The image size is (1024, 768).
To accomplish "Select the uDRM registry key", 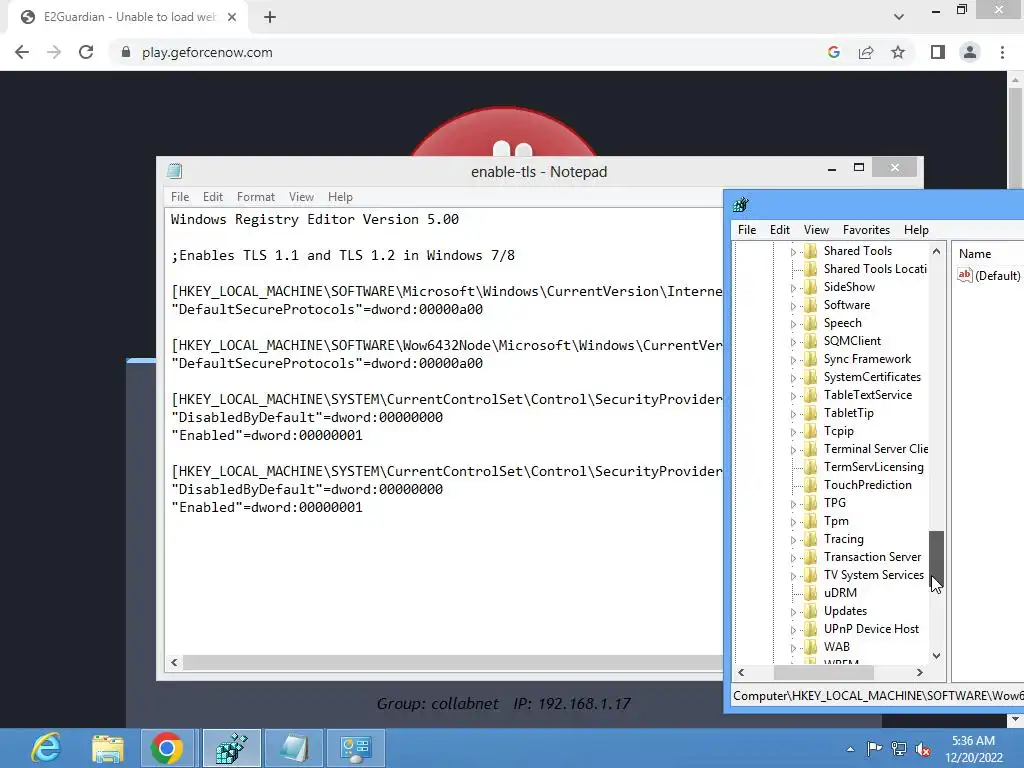I will [840, 592].
